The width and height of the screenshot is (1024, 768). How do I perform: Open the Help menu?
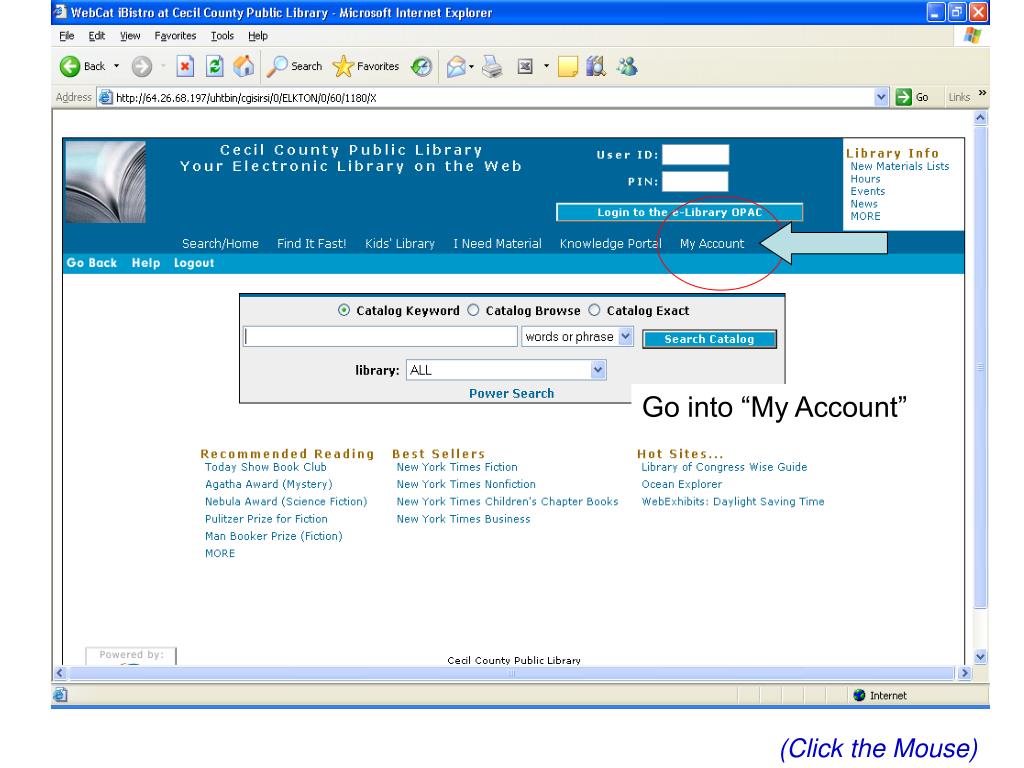pyautogui.click(x=258, y=36)
